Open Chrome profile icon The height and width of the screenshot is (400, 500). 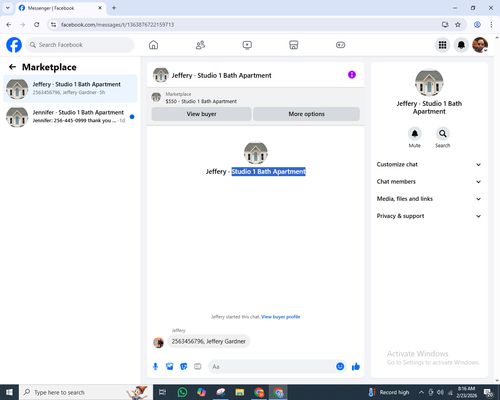tap(477, 24)
